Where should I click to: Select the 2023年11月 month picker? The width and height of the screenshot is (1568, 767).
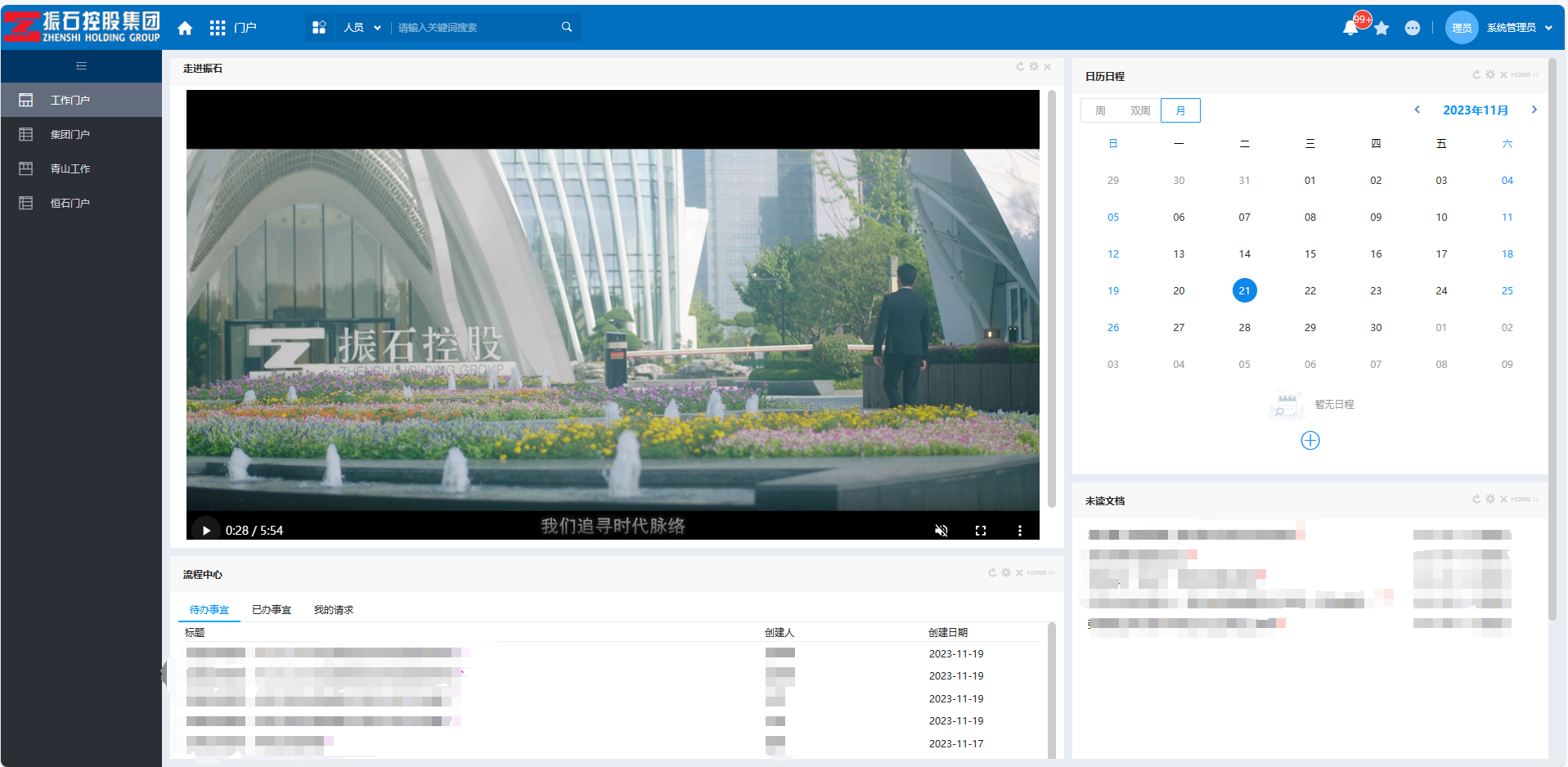tap(1476, 110)
